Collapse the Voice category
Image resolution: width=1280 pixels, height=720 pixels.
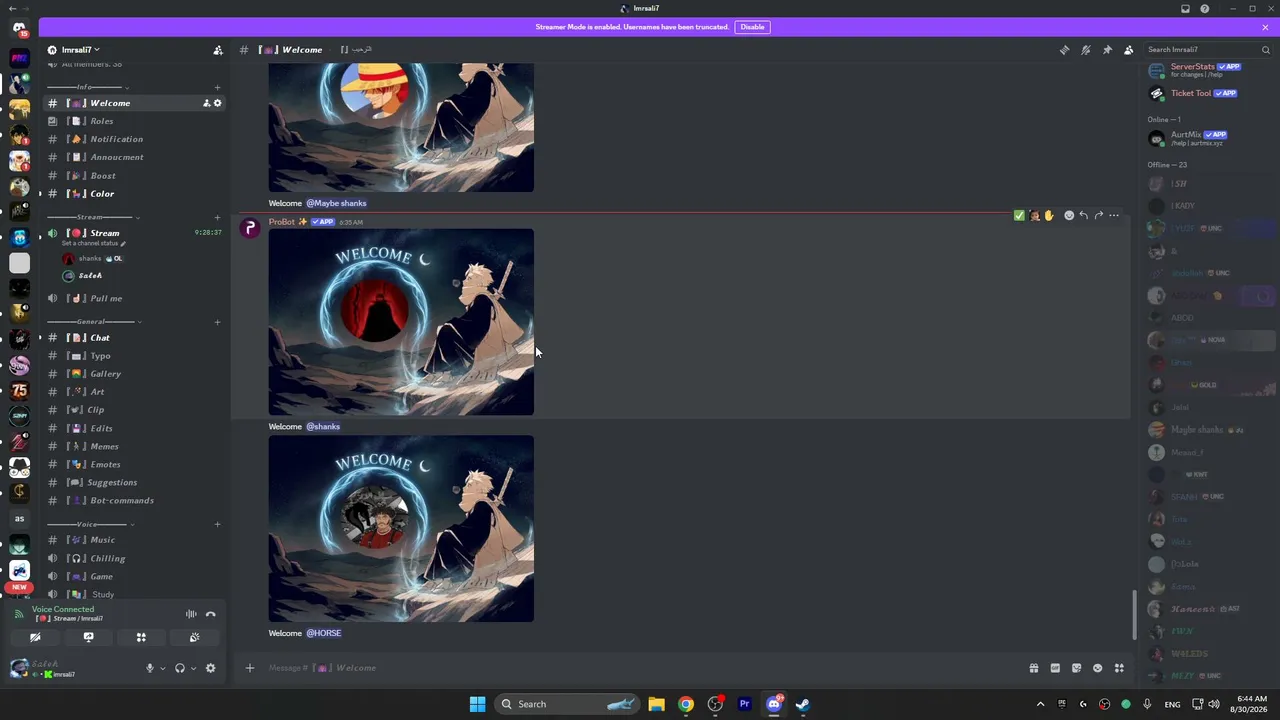coord(89,524)
